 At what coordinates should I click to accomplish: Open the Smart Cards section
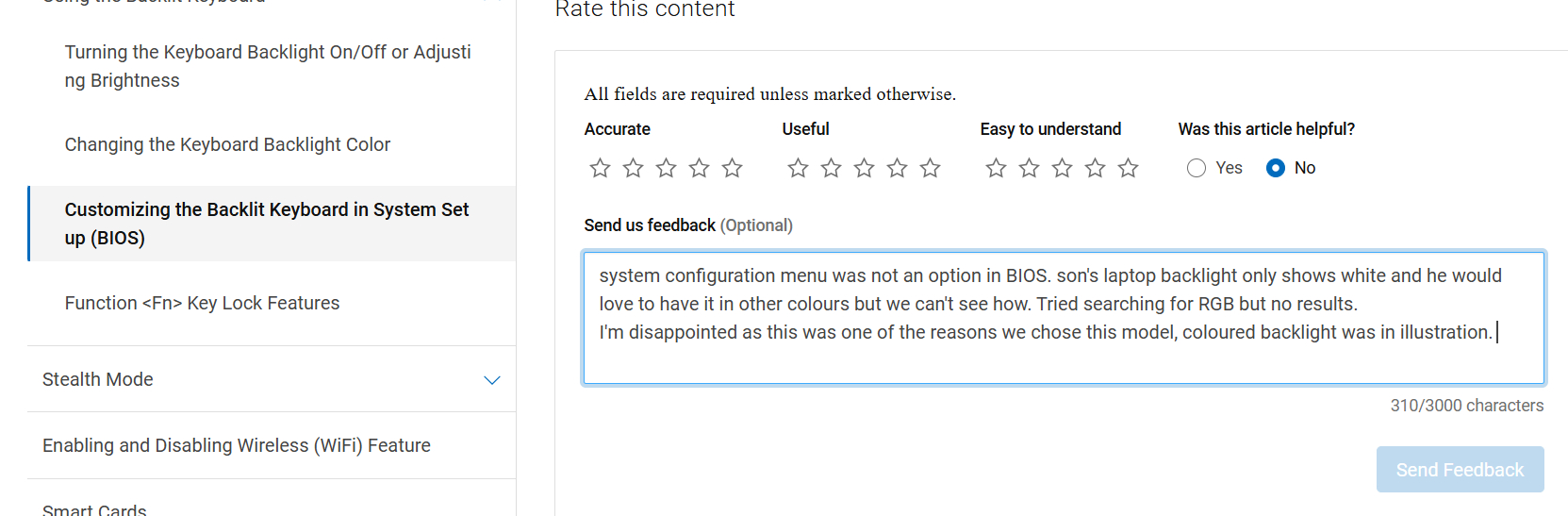pos(94,509)
